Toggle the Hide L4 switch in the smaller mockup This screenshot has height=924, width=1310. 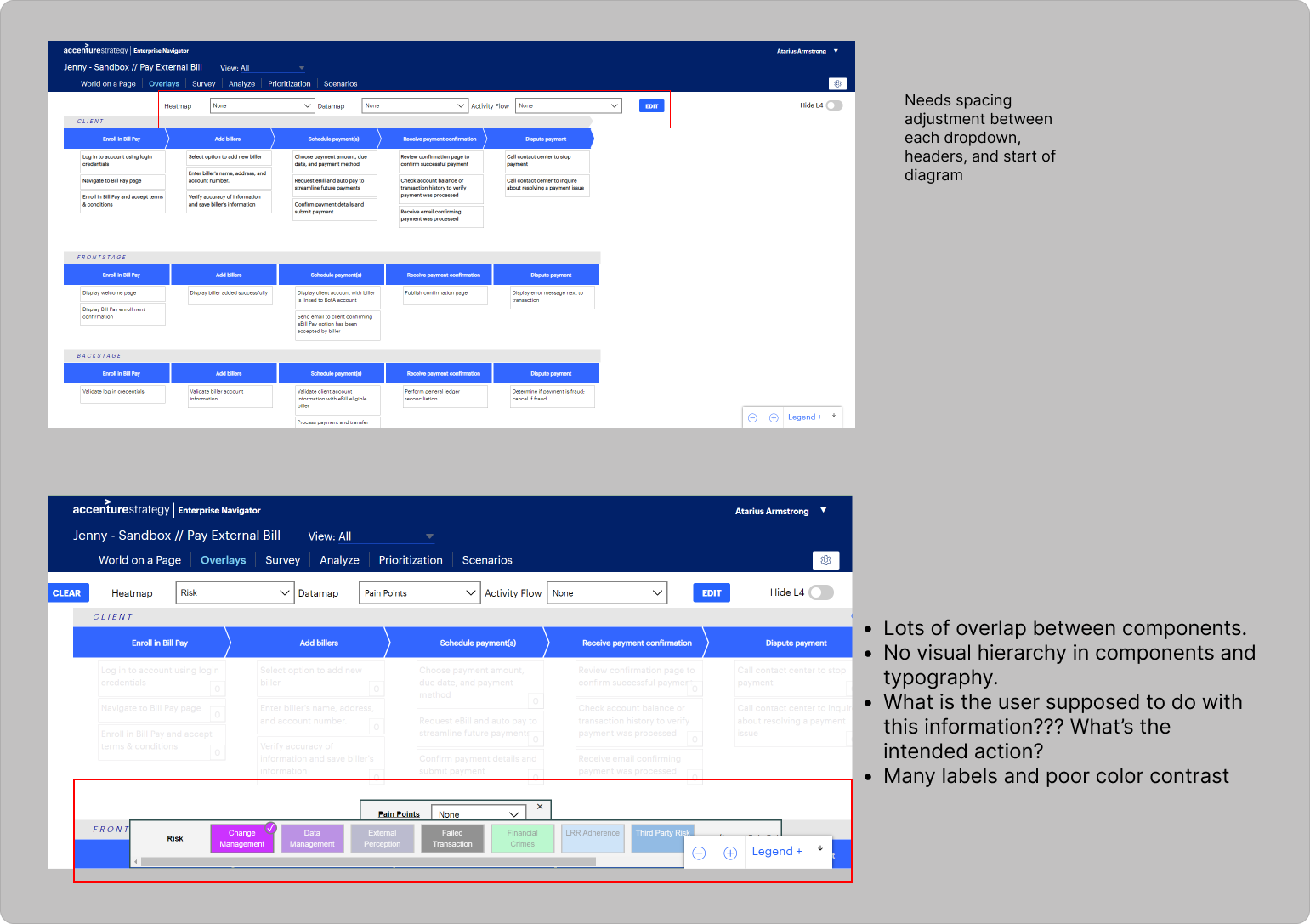(834, 105)
